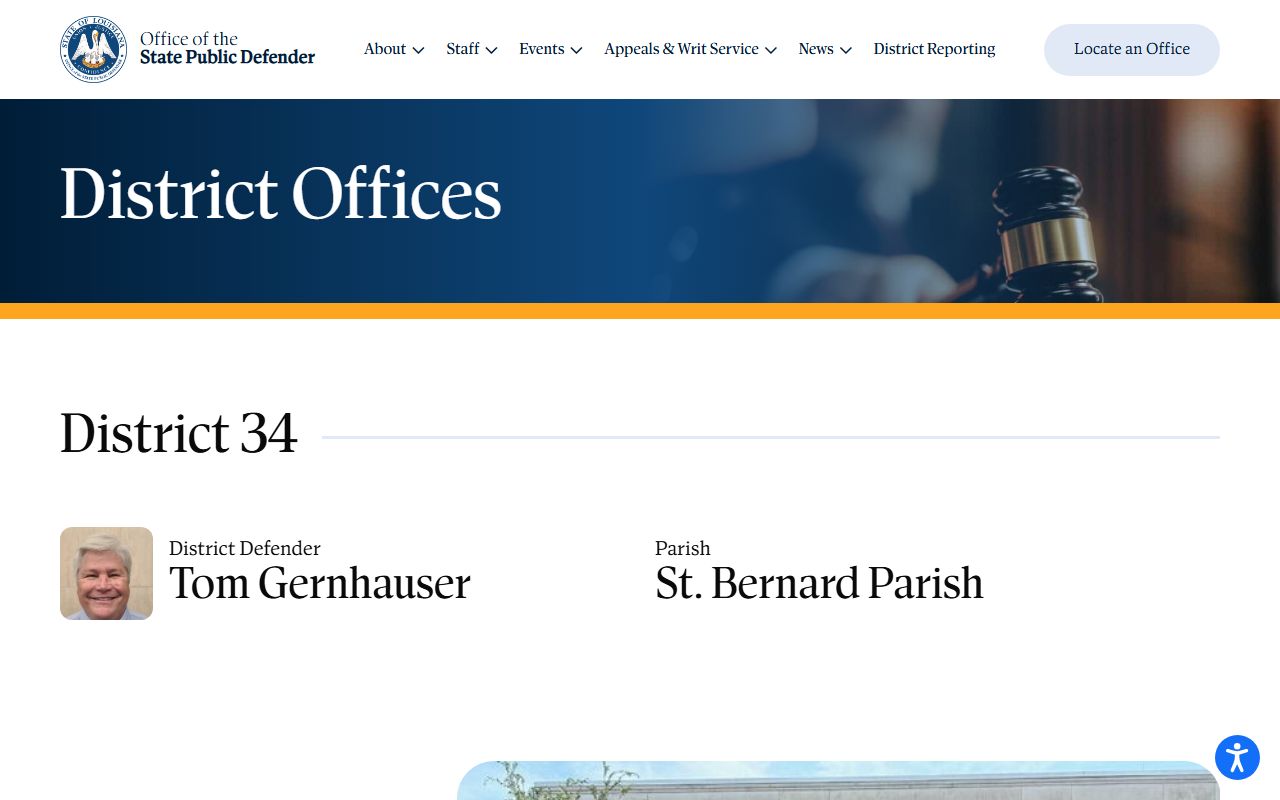This screenshot has width=1280, height=800.
Task: Click the District 34 heading
Action: pyautogui.click(x=179, y=434)
